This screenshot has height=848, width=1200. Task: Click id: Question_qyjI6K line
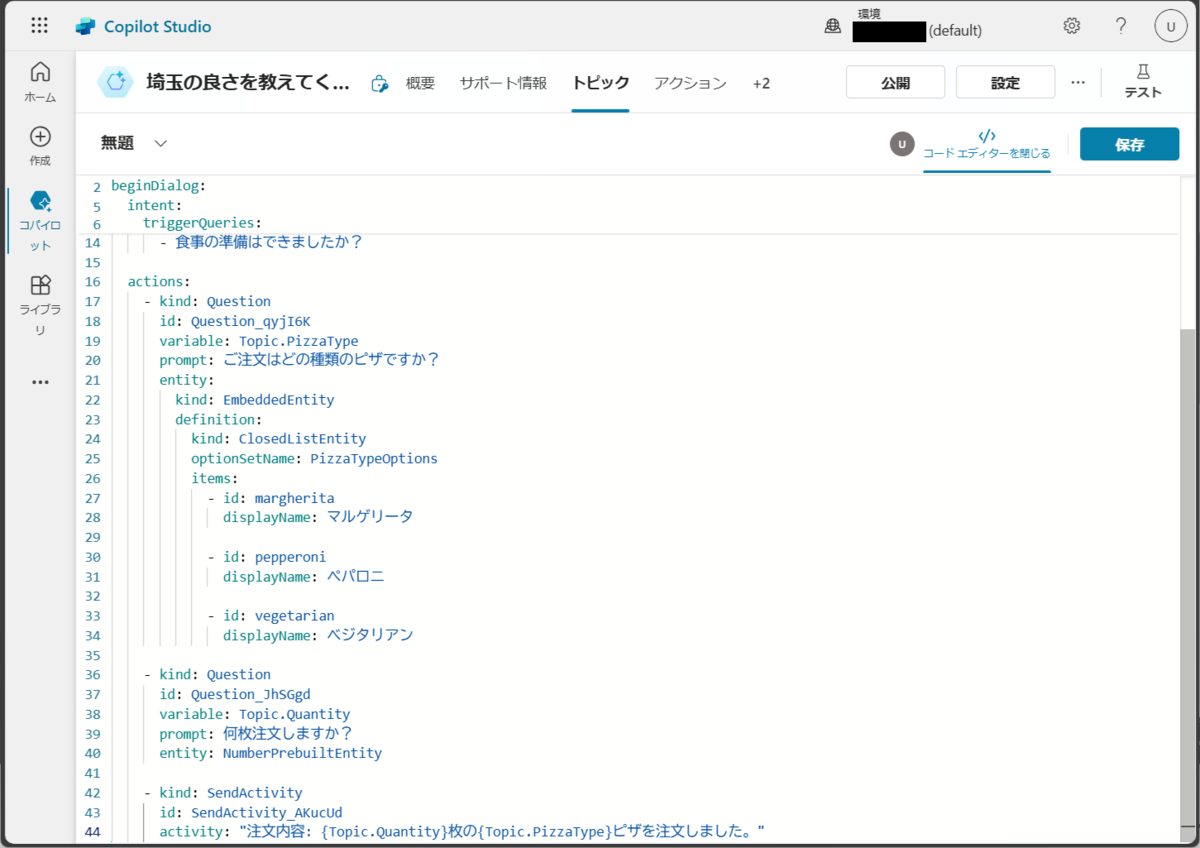tap(235, 321)
